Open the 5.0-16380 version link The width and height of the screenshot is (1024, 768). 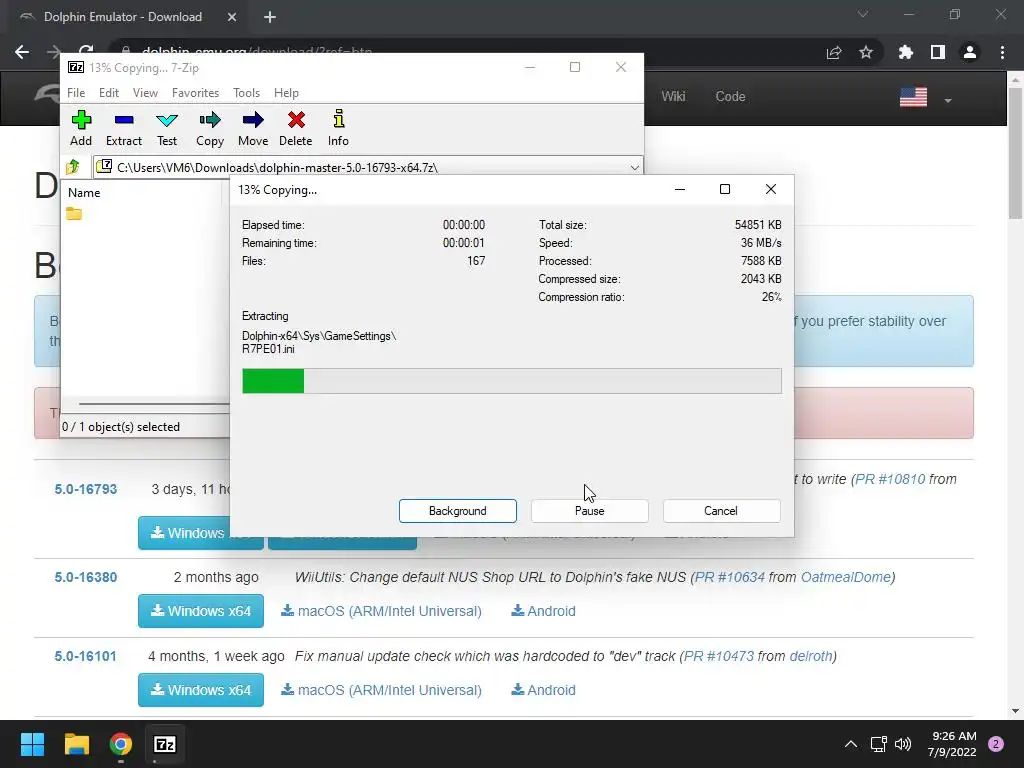(86, 577)
